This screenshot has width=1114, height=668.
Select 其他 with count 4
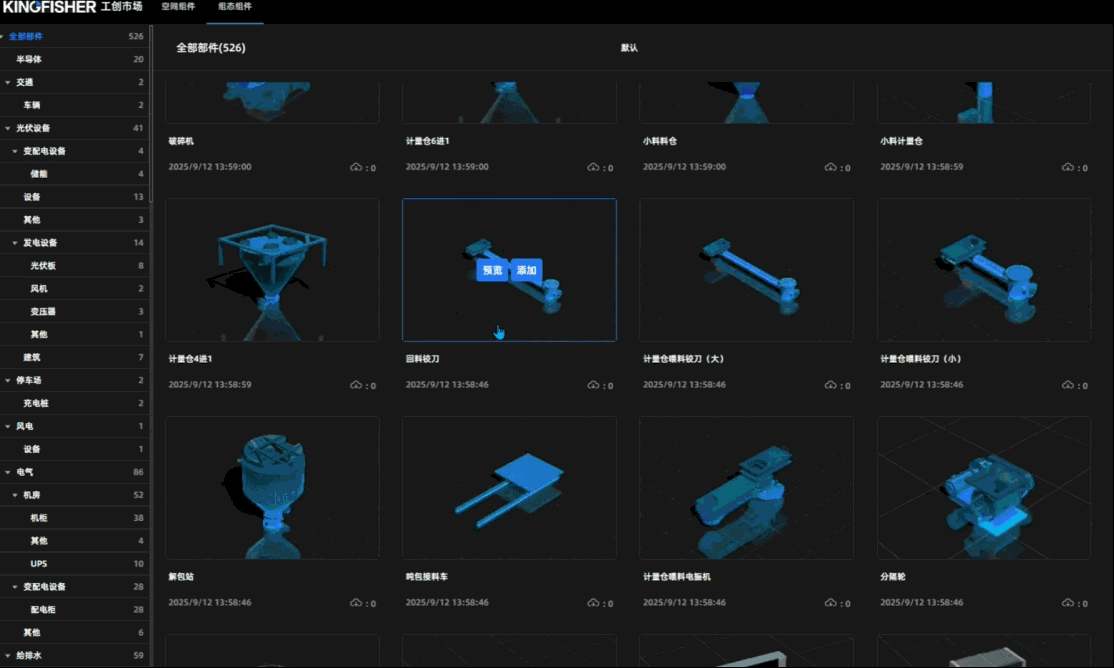[x=75, y=541]
